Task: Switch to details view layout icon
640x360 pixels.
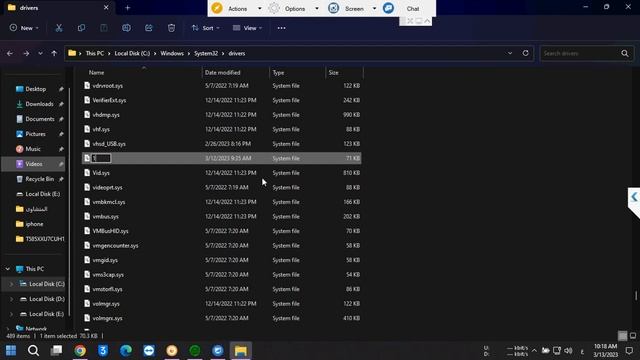Action: 622,336
